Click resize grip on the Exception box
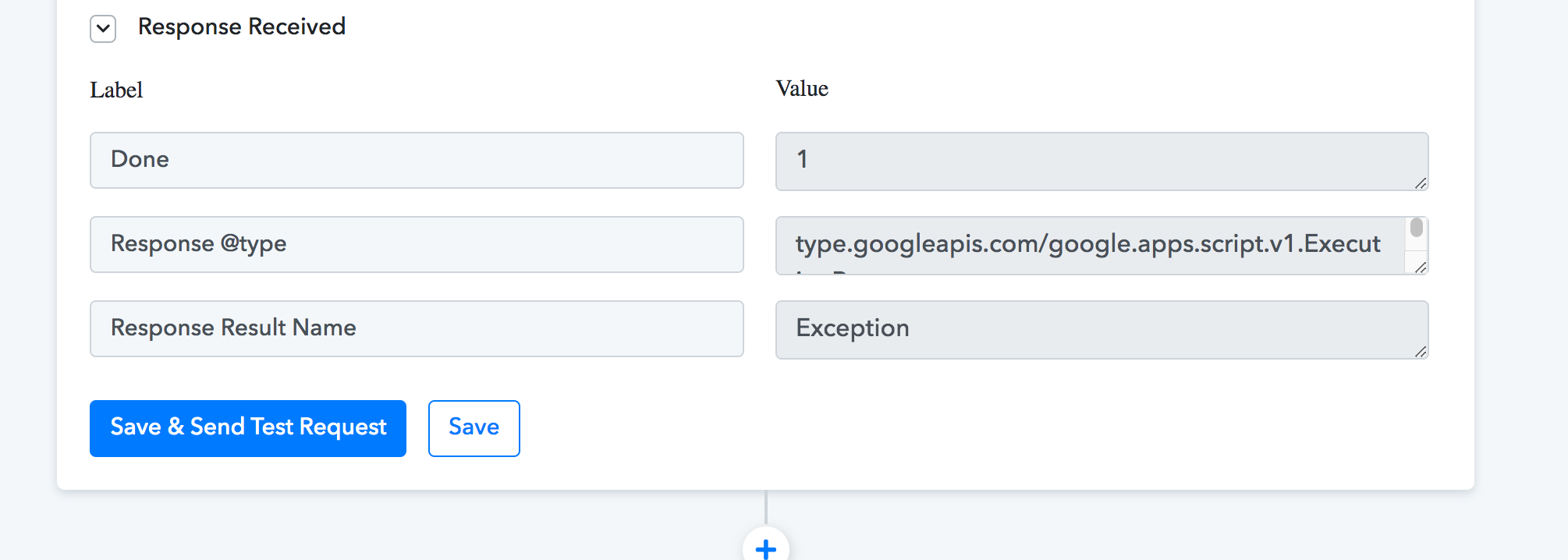The width and height of the screenshot is (1568, 560). 1421,352
